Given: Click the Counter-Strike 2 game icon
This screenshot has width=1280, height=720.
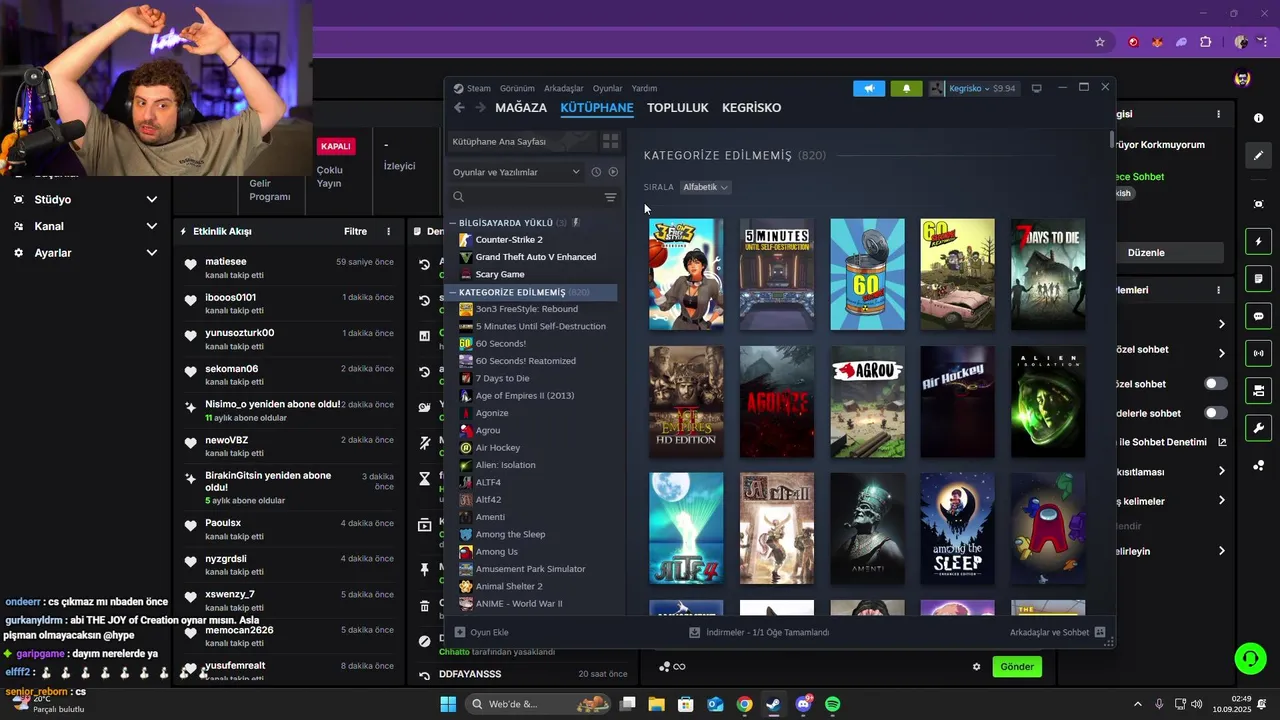Looking at the screenshot, I should 465,240.
